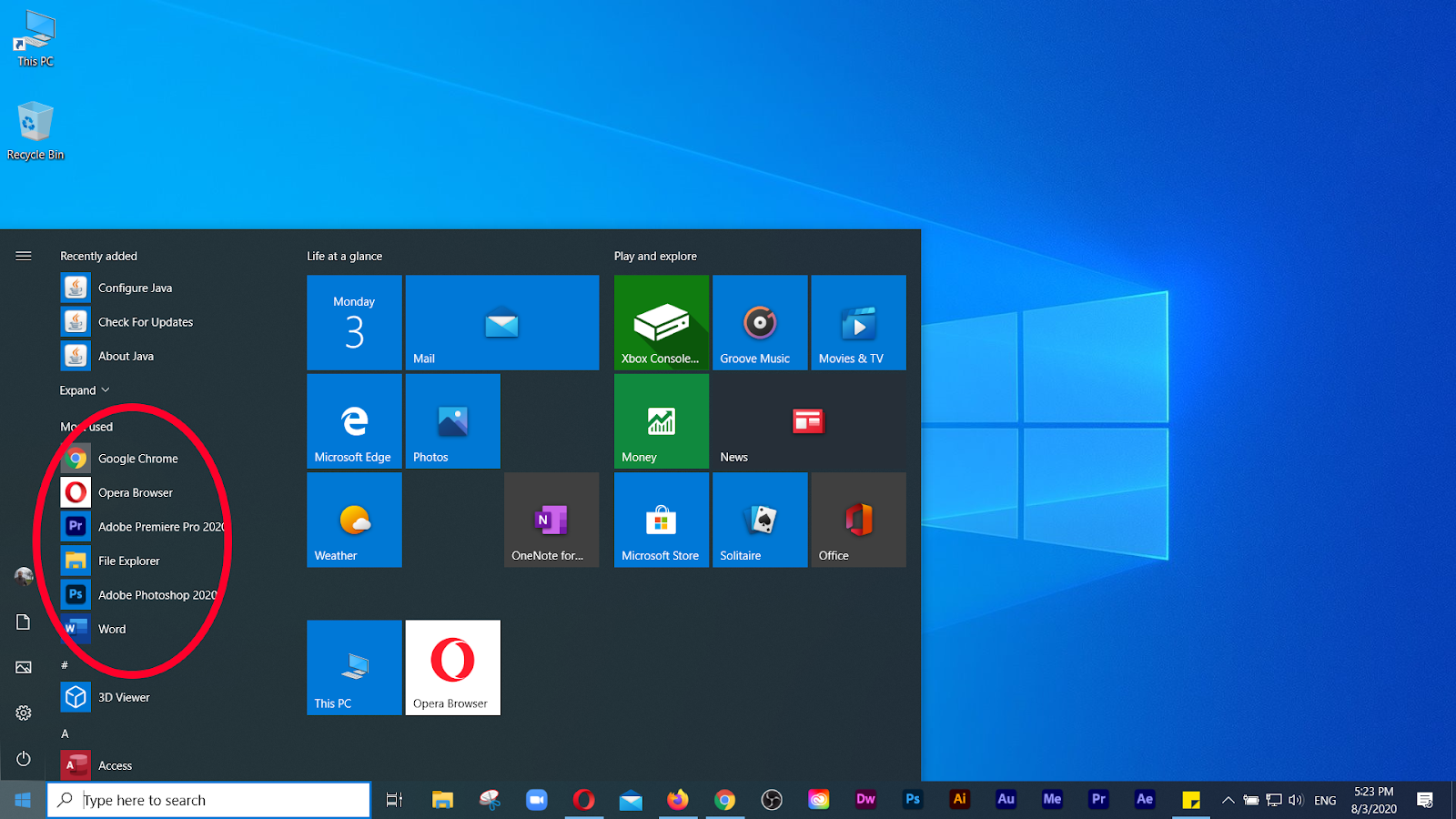This screenshot has width=1456, height=819.
Task: Open the Photos tile
Action: pyautogui.click(x=453, y=421)
